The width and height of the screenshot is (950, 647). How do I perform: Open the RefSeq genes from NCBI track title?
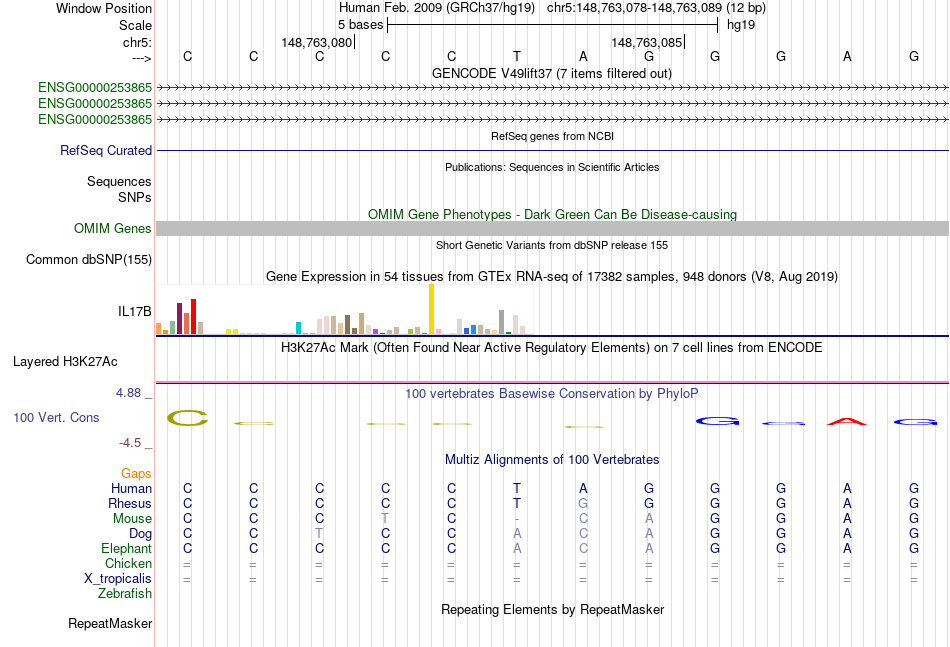(x=552, y=136)
